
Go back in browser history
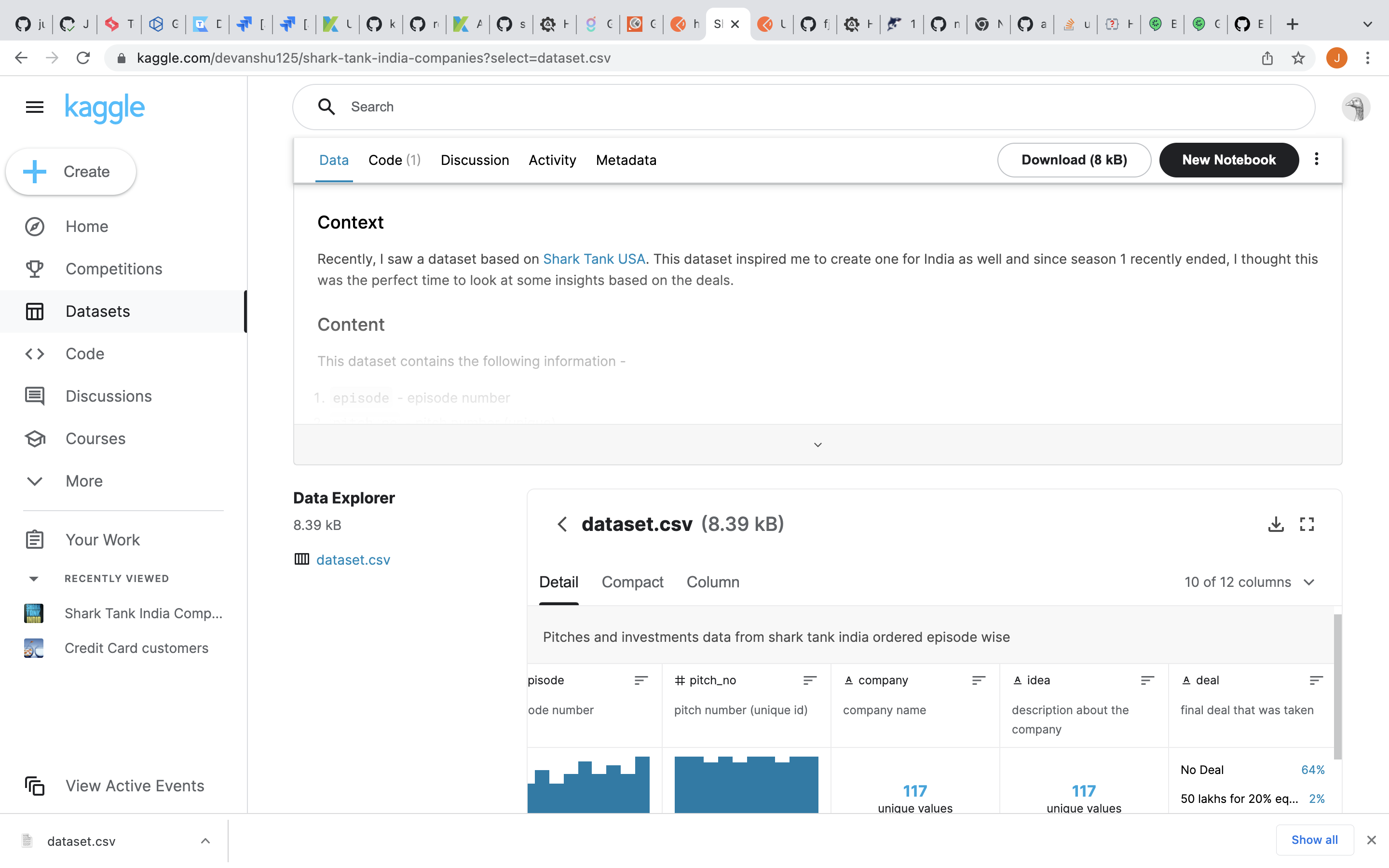(x=21, y=58)
